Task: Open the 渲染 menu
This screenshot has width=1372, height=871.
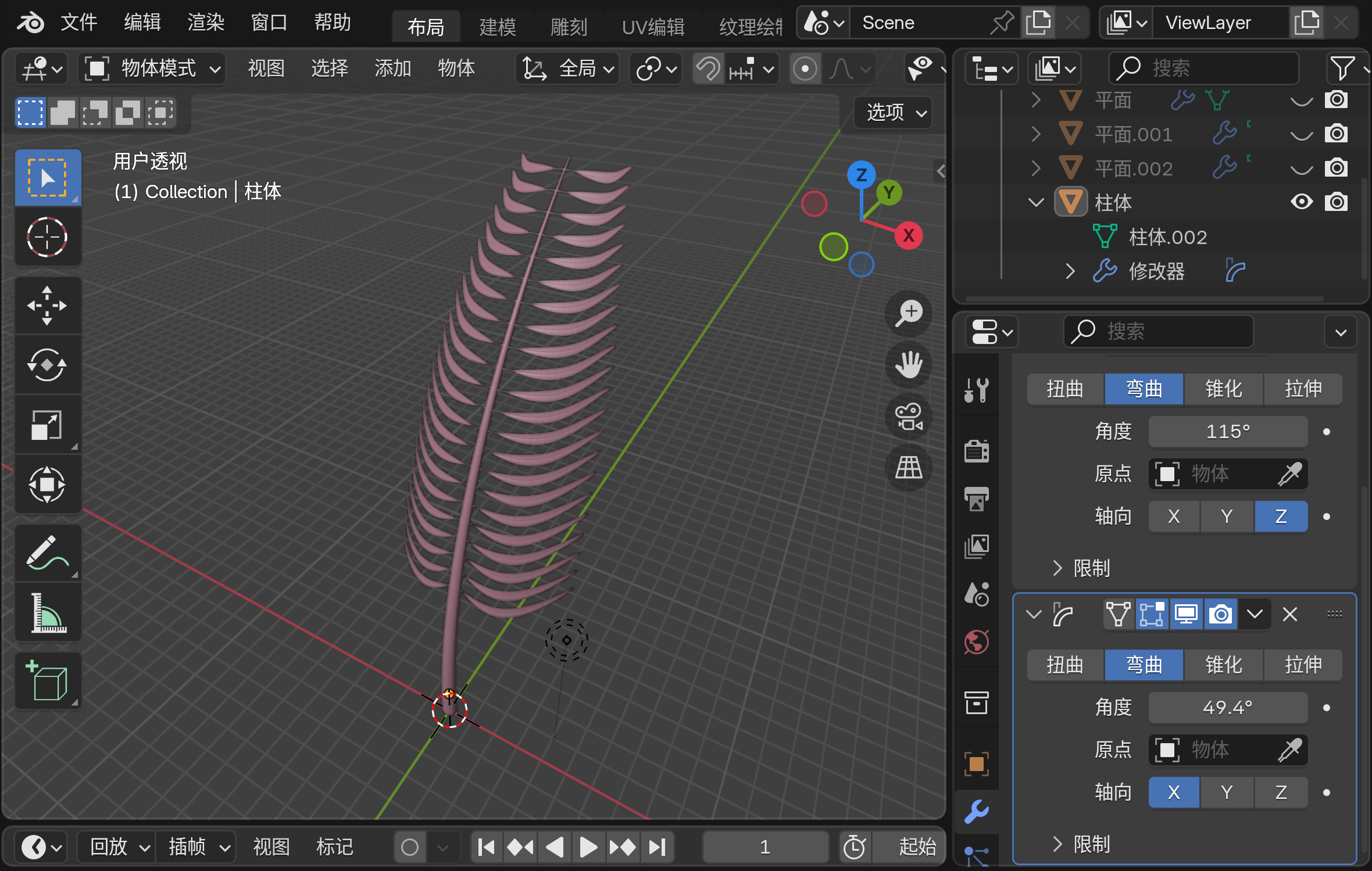Action: click(205, 23)
